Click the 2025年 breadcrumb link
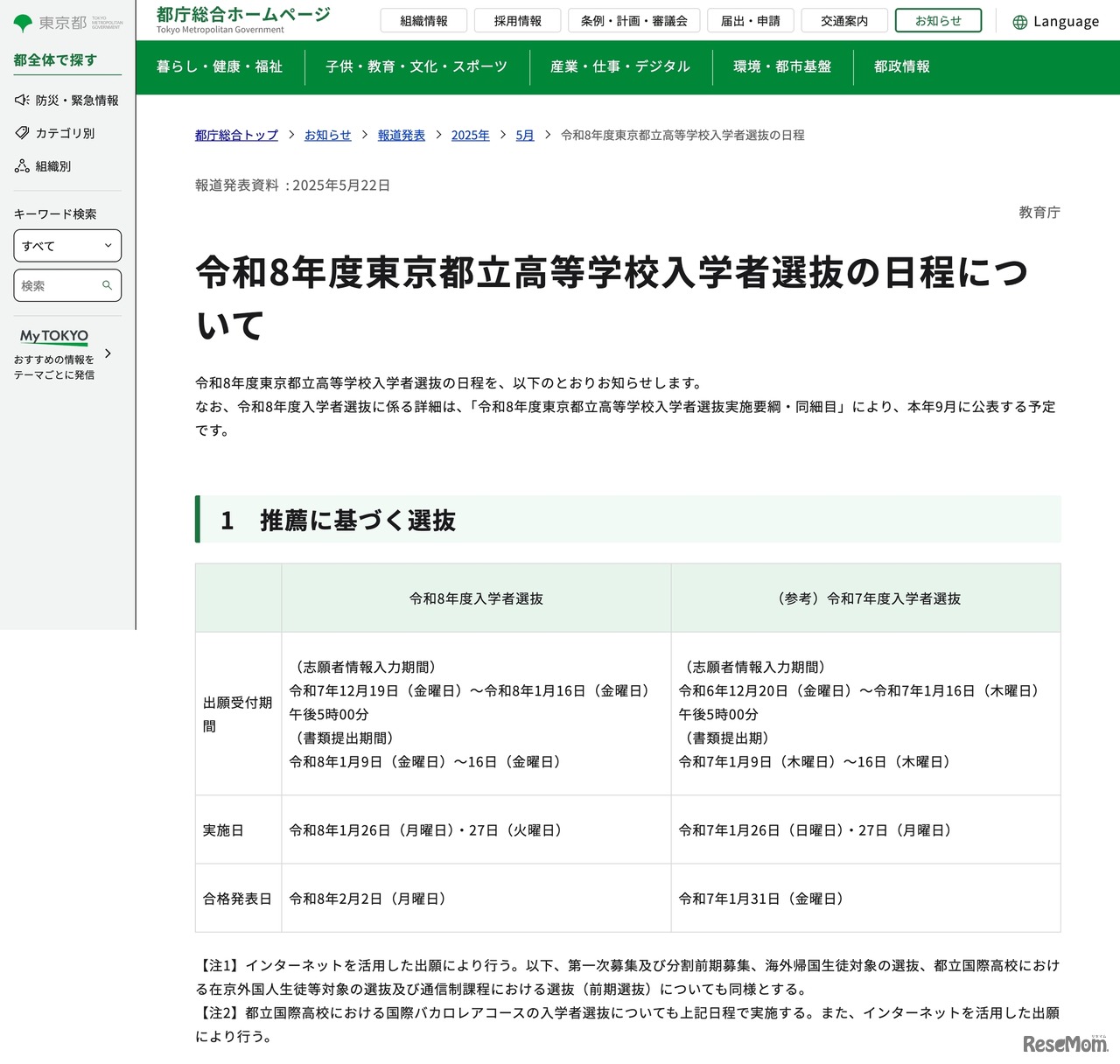This screenshot has height=1064, width=1120. pyautogui.click(x=470, y=136)
